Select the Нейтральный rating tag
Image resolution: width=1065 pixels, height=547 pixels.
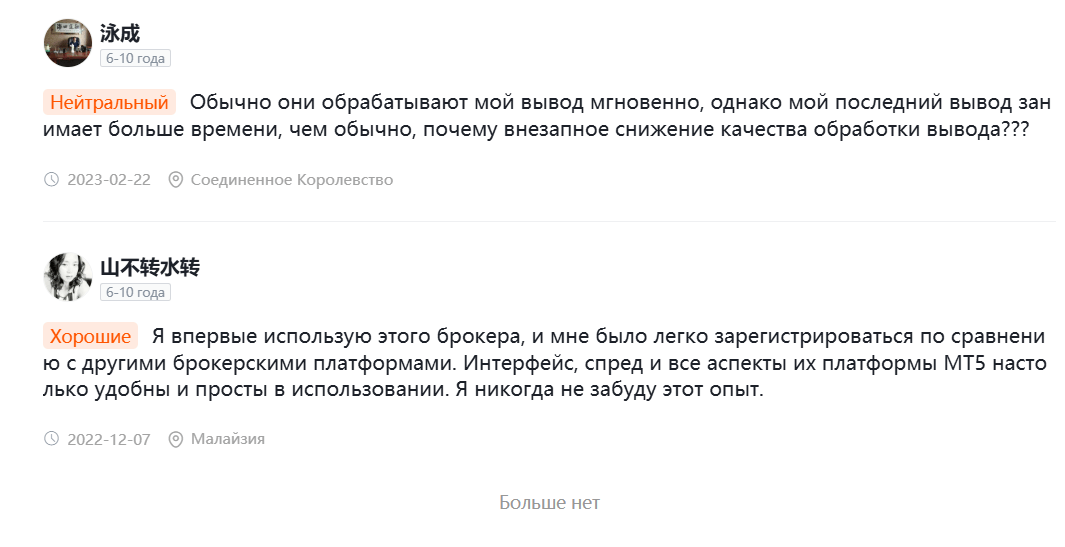click(109, 103)
